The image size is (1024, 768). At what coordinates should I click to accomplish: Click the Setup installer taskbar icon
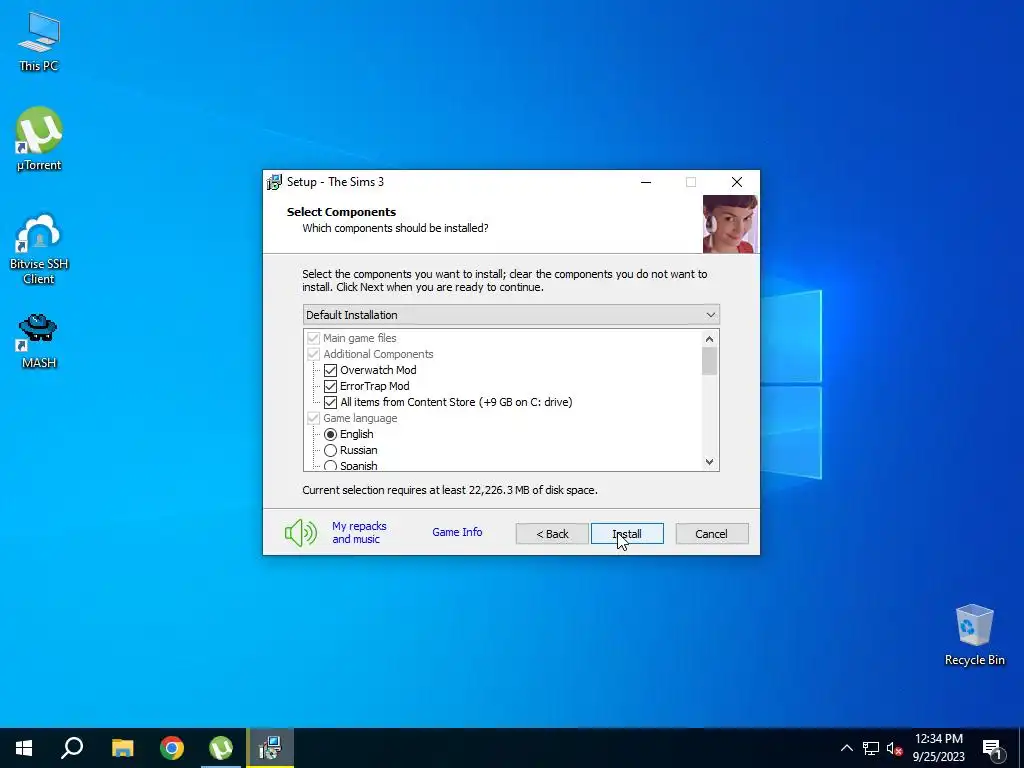pyautogui.click(x=270, y=748)
